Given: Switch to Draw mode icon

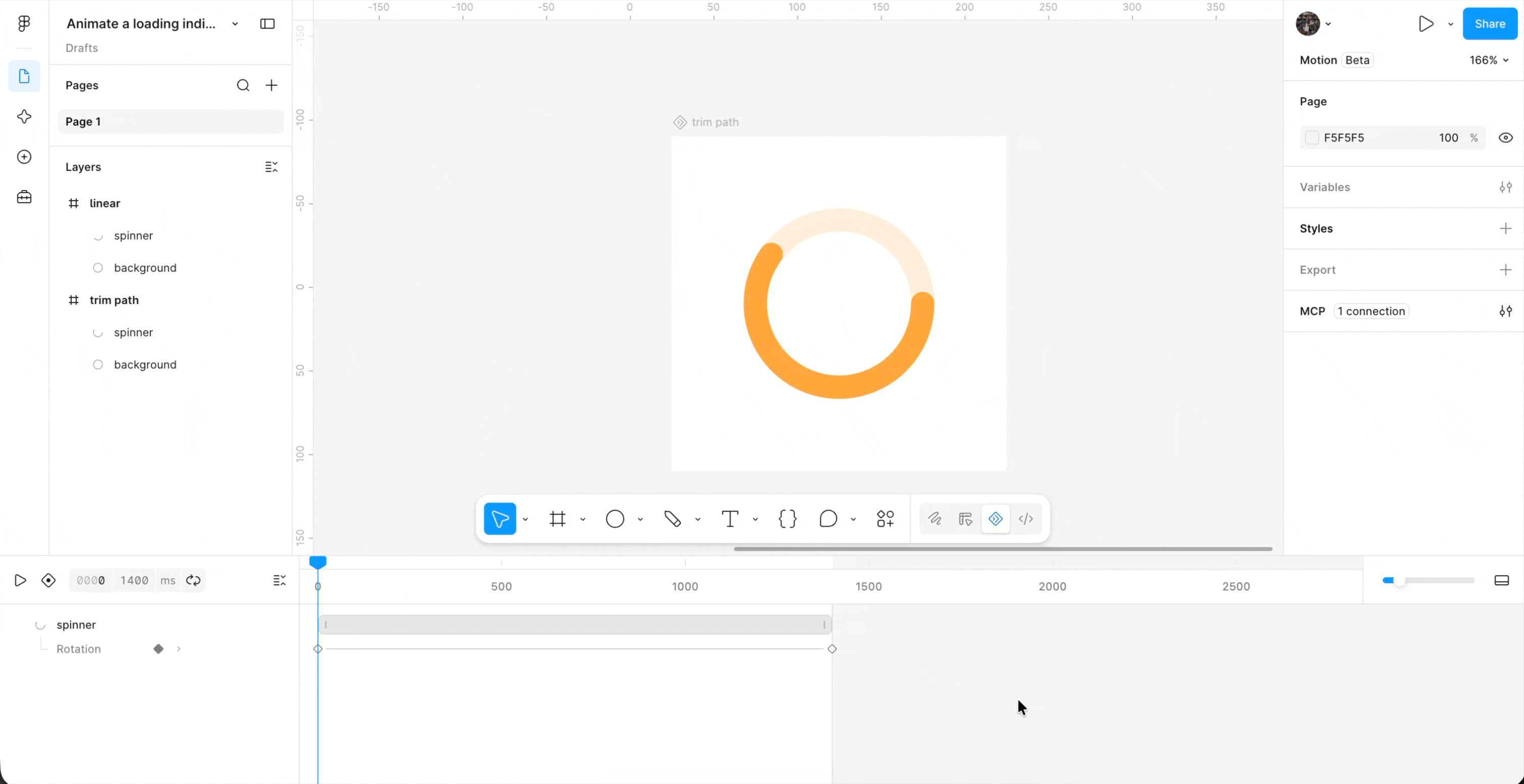Looking at the screenshot, I should click(935, 519).
